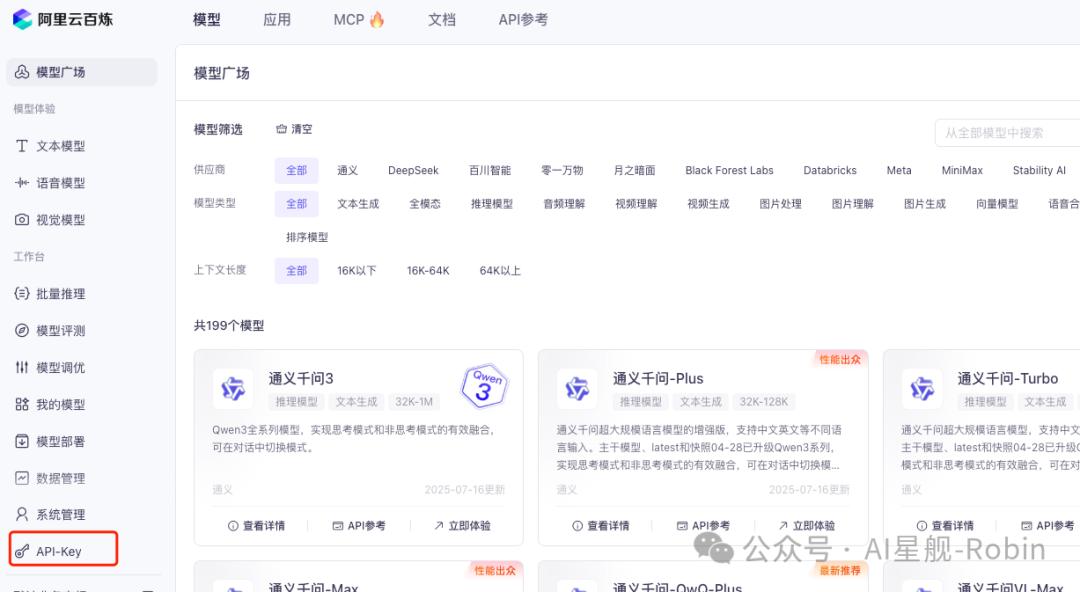This screenshot has width=1080, height=592.
Task: Switch to the 应用 top tab
Action: point(277,19)
